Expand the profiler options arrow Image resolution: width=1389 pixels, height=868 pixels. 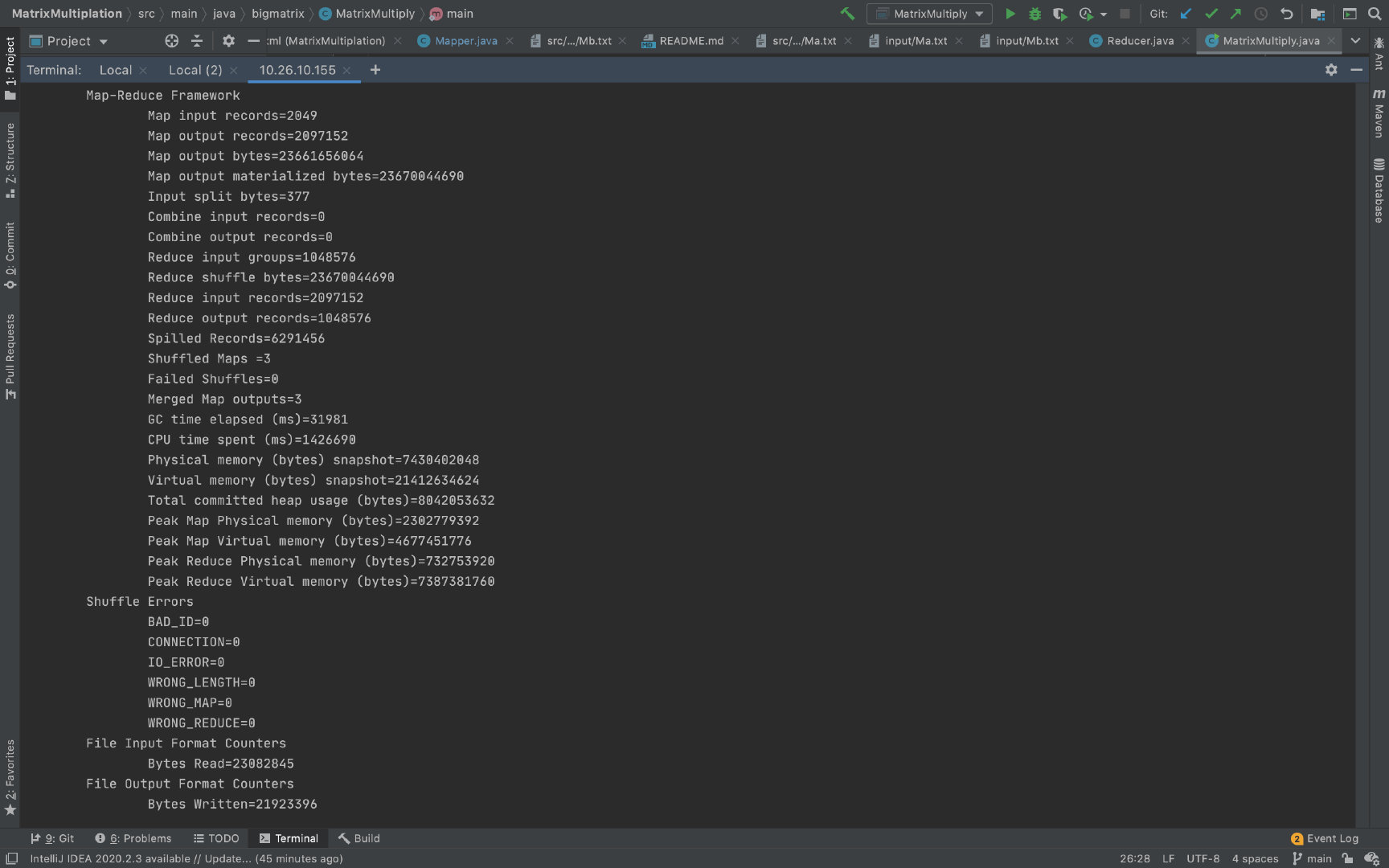tap(1104, 14)
